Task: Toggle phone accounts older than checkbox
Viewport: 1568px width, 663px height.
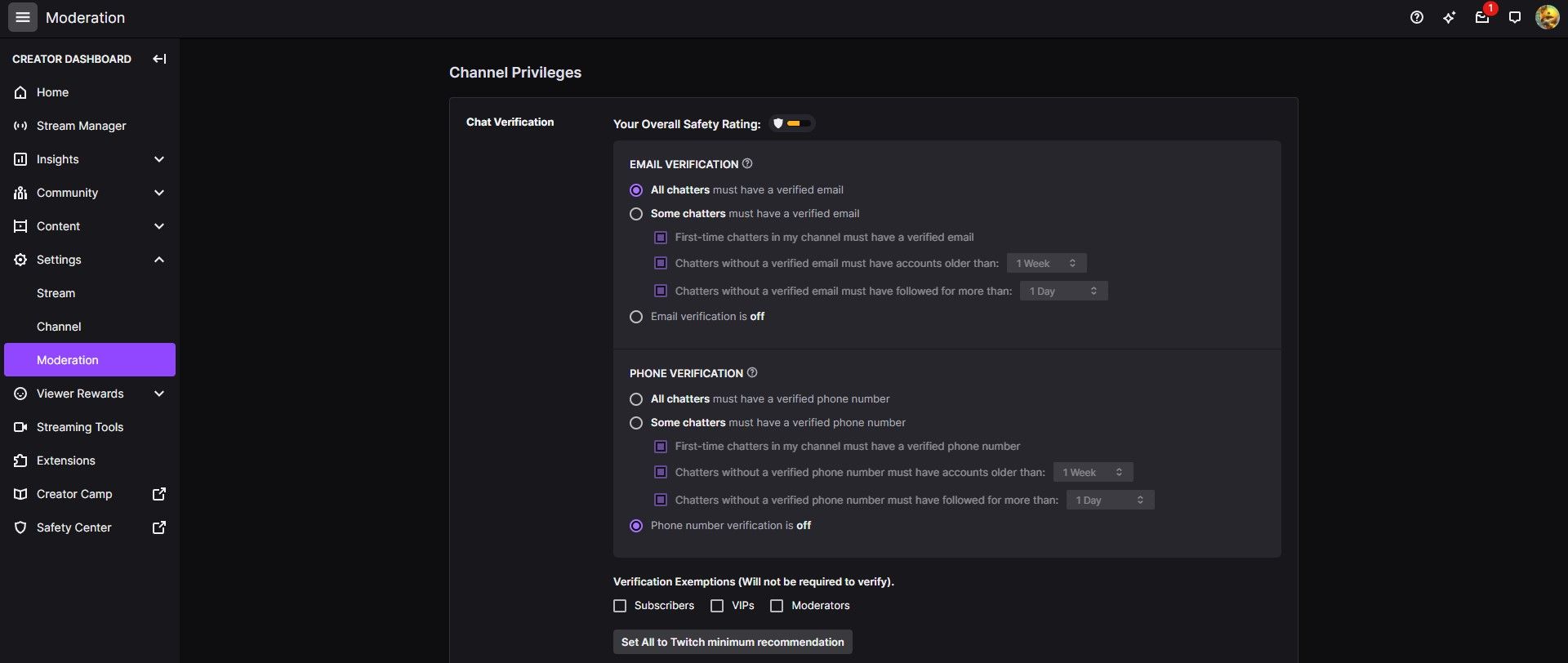Action: [661, 472]
